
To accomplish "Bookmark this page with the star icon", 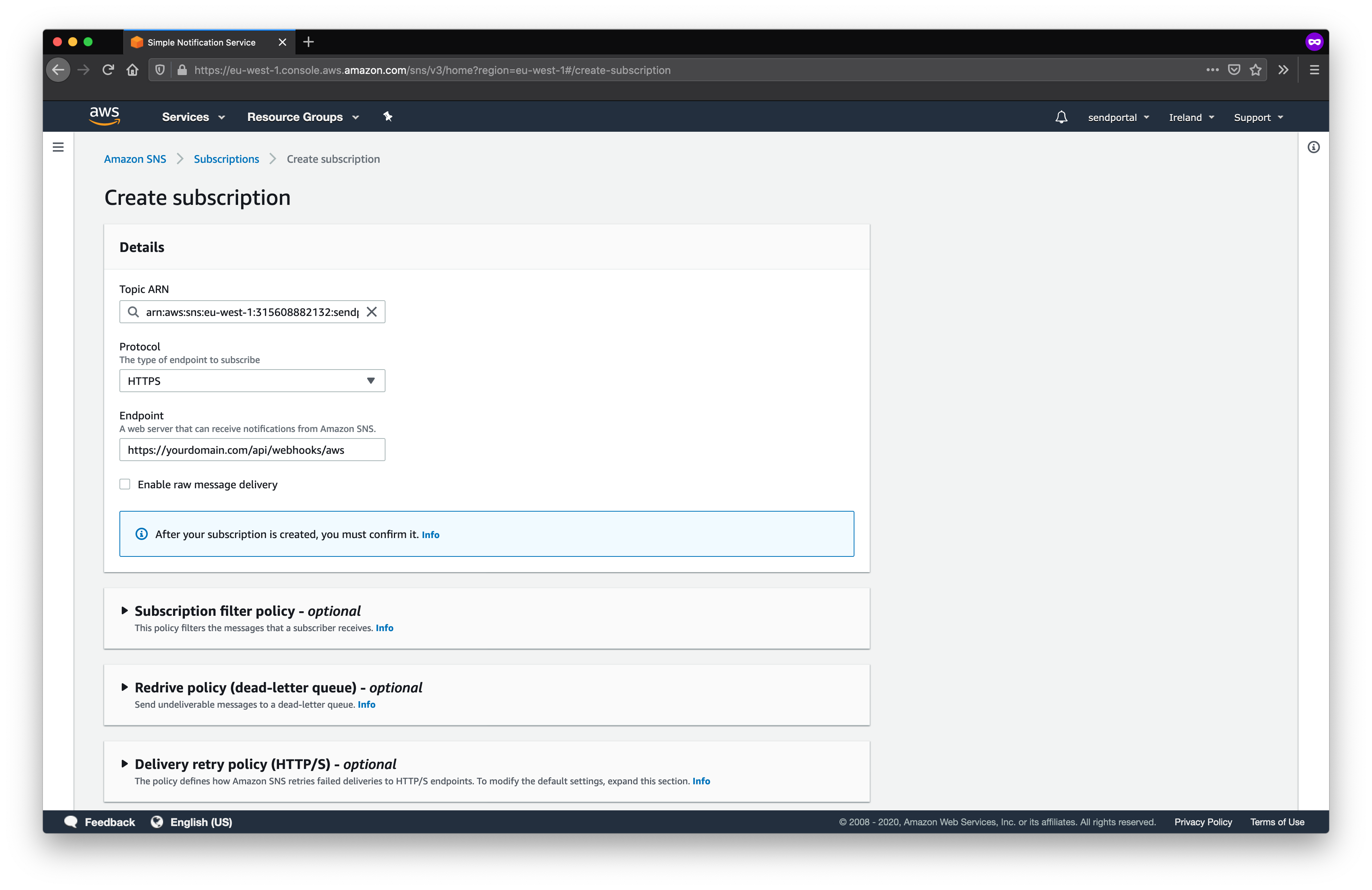I will (1256, 70).
